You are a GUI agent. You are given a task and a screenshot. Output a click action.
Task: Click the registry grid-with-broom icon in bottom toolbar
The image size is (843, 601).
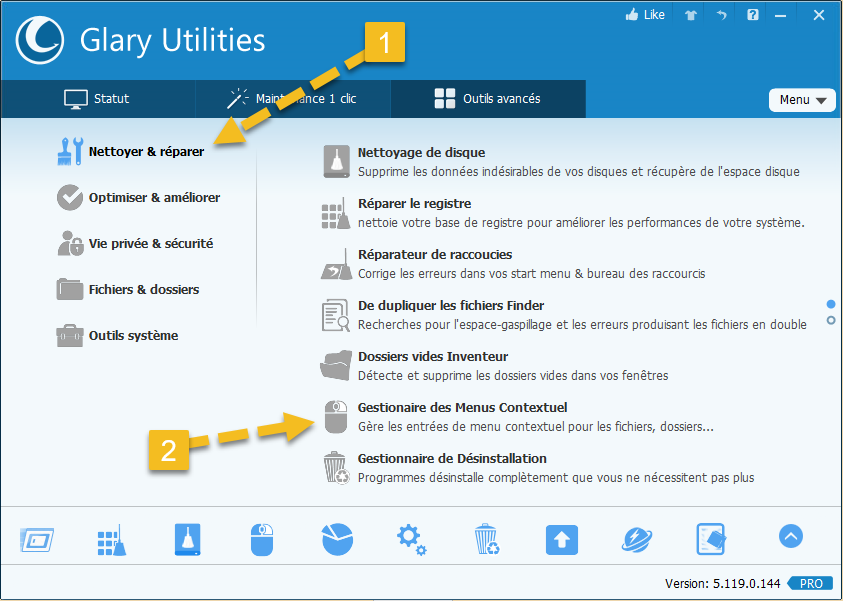(112, 540)
